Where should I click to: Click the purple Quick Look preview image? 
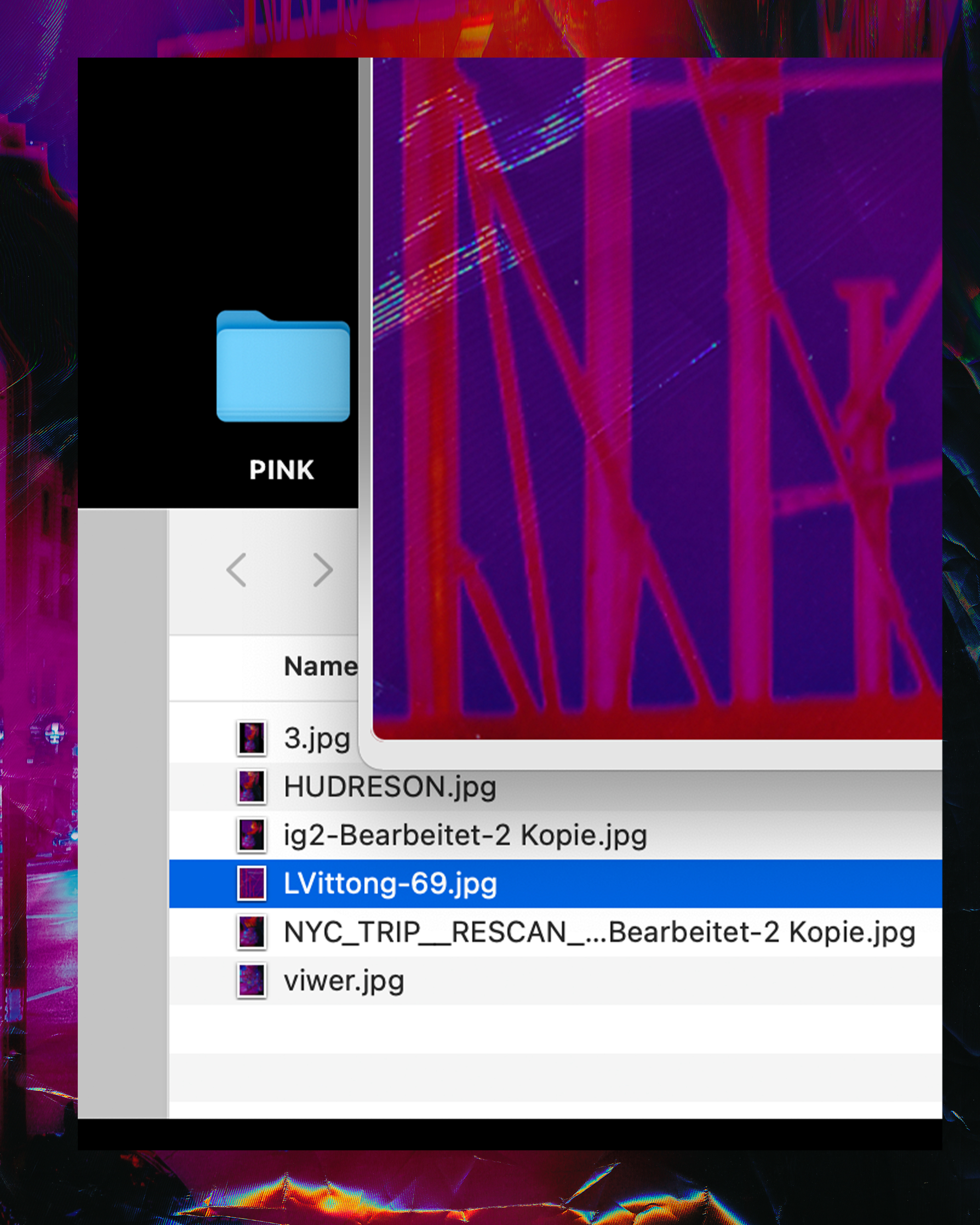656,398
